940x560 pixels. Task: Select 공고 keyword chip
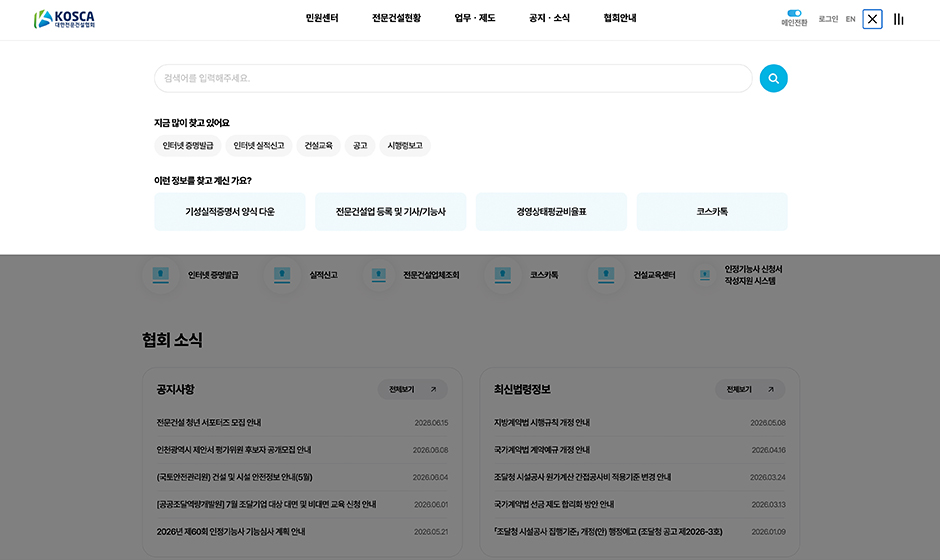[360, 146]
